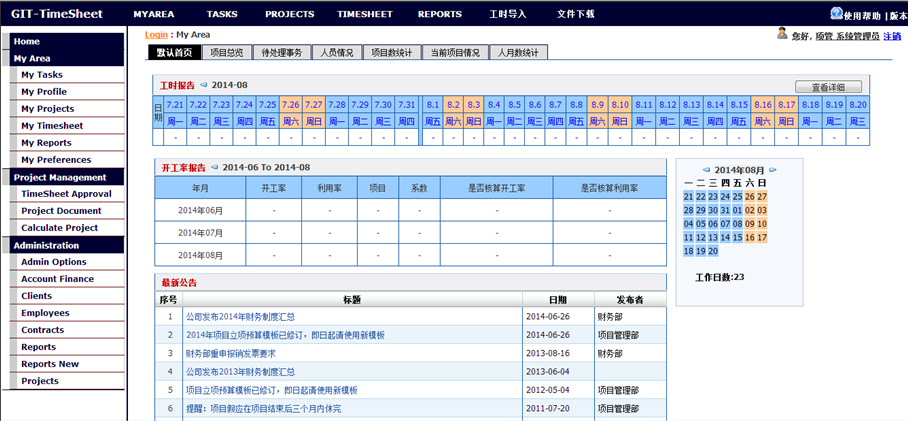Go to next month in mini calendar
Screen dimensions: 908x421
click(x=772, y=170)
